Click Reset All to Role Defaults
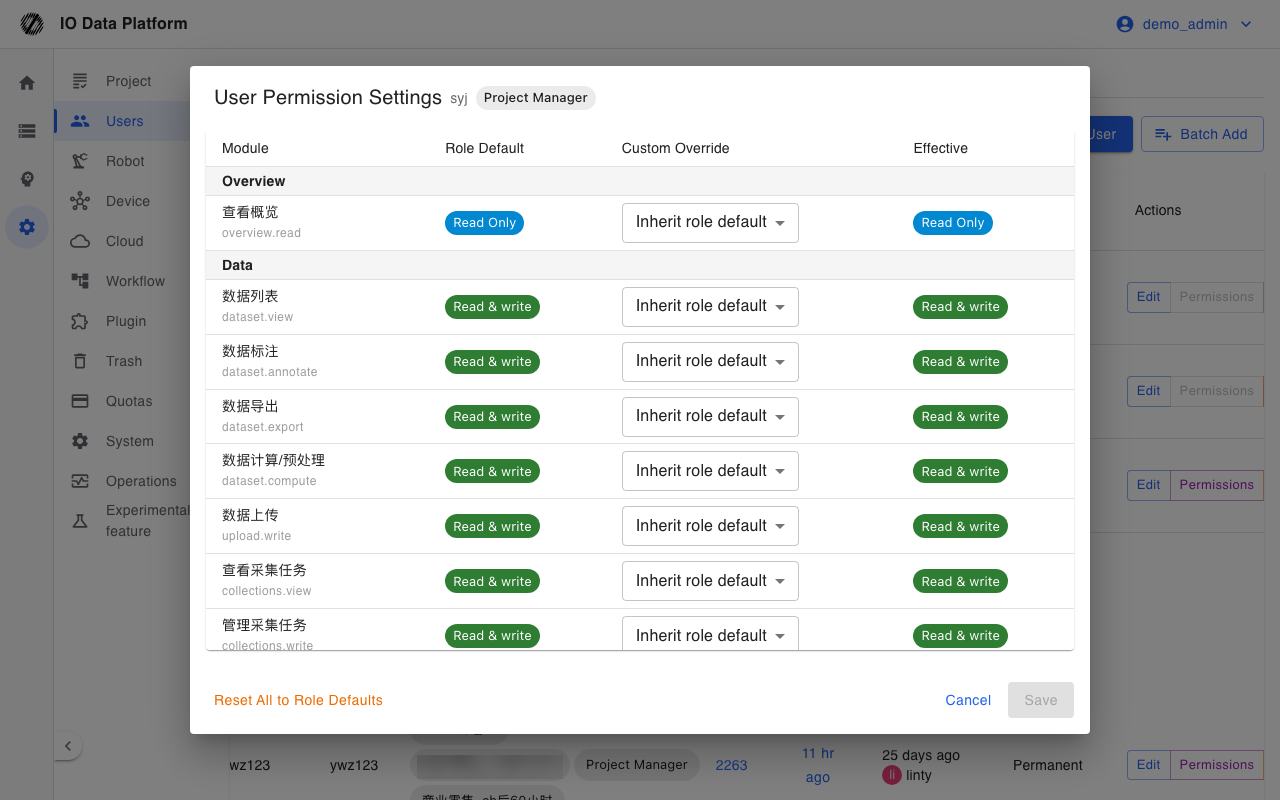Screen dimensions: 1280x800 click(x=298, y=700)
